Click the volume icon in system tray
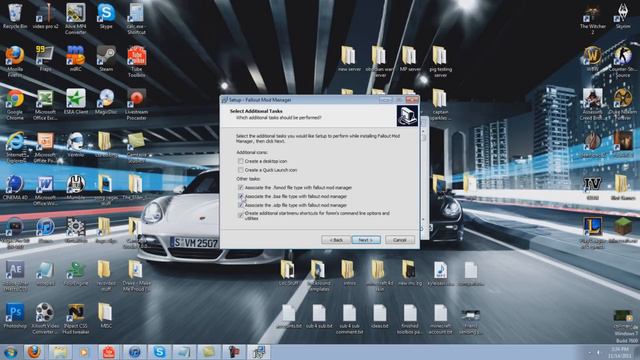Viewport: 640px width, 360px height. coord(598,352)
